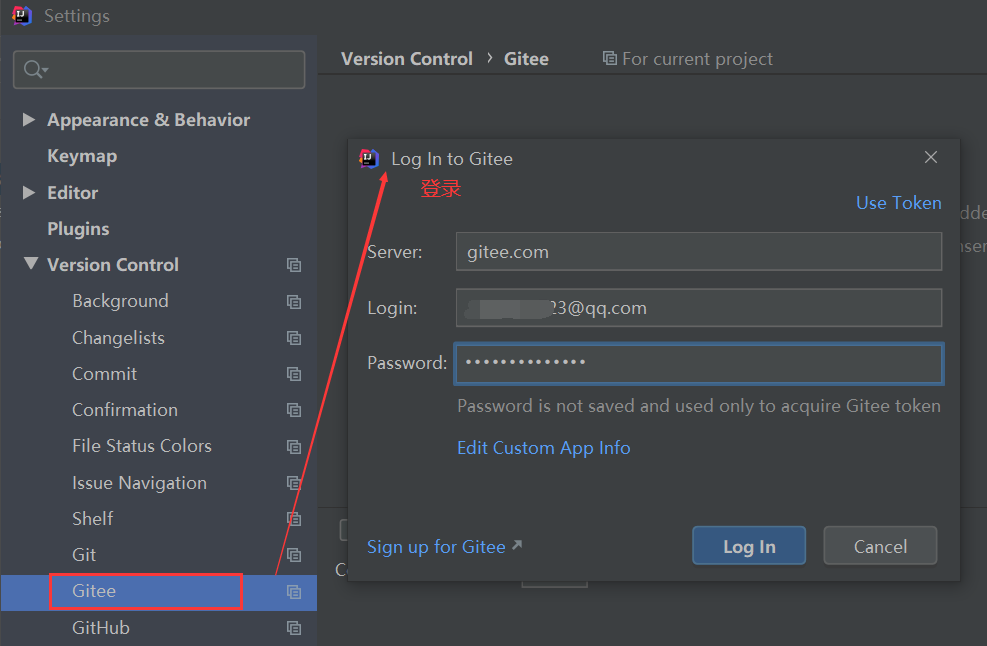Switch to Use Token login
This screenshot has width=987, height=646.
coord(898,203)
